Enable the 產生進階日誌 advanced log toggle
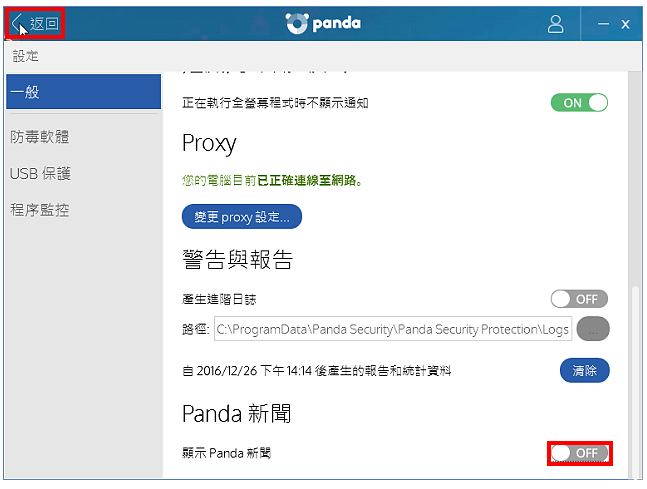Screen dimensions: 647x489 (579, 299)
